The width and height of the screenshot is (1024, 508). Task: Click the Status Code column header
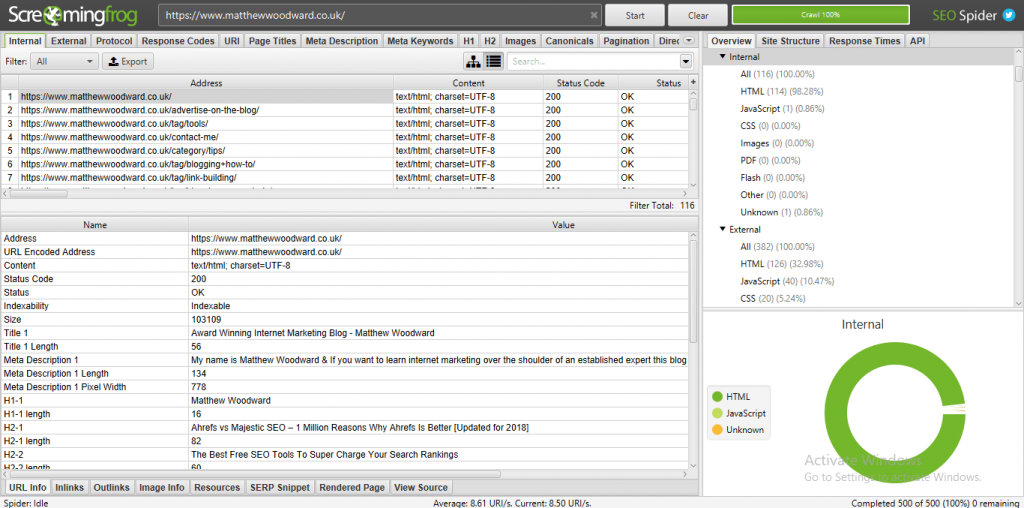[x=581, y=83]
